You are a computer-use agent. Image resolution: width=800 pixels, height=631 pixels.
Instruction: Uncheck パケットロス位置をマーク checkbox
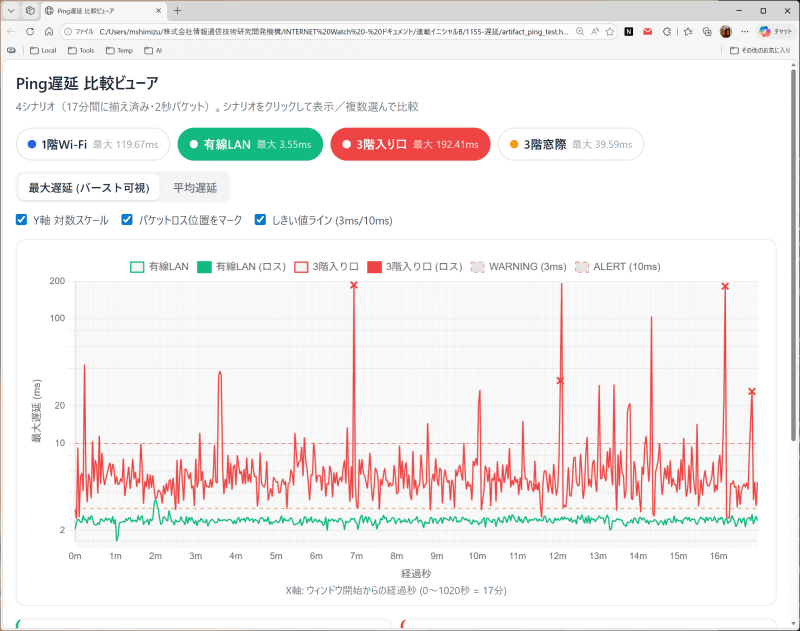127,220
